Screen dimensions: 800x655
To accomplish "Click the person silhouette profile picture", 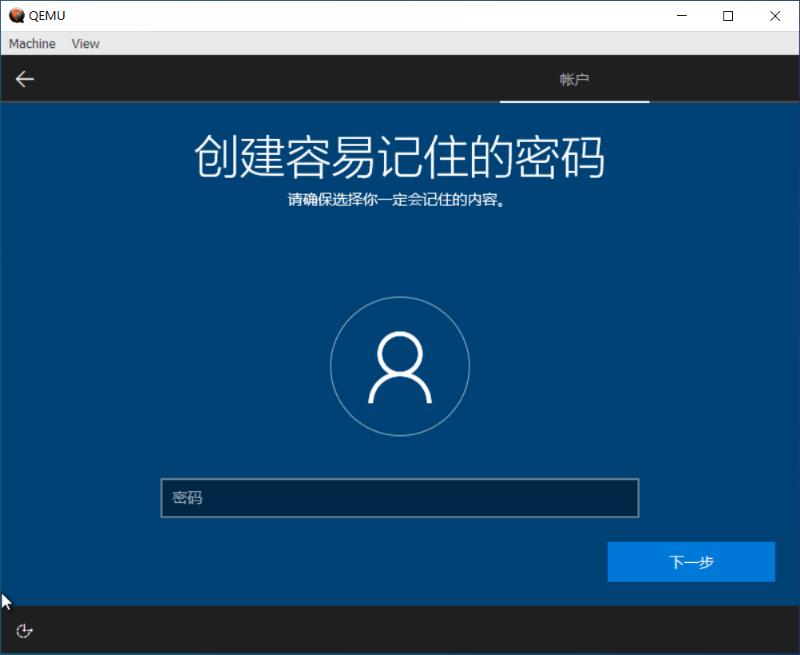I will pos(400,367).
